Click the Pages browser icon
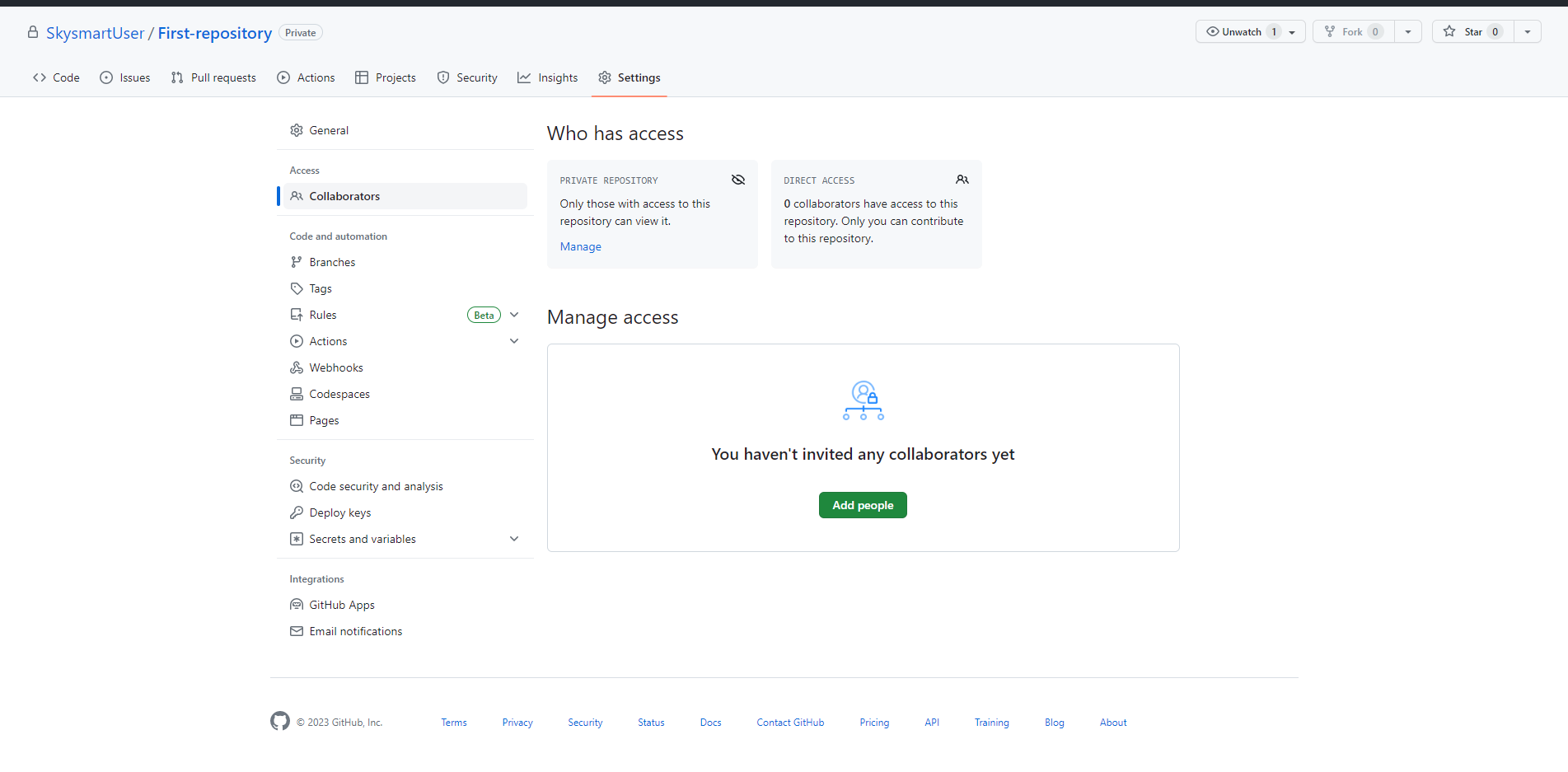 point(297,420)
